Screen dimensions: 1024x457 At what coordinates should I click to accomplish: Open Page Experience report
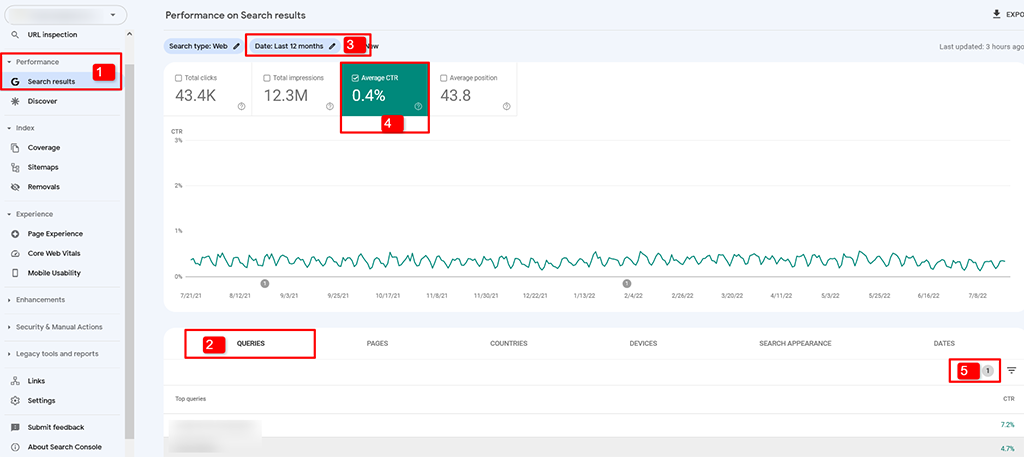tap(55, 234)
